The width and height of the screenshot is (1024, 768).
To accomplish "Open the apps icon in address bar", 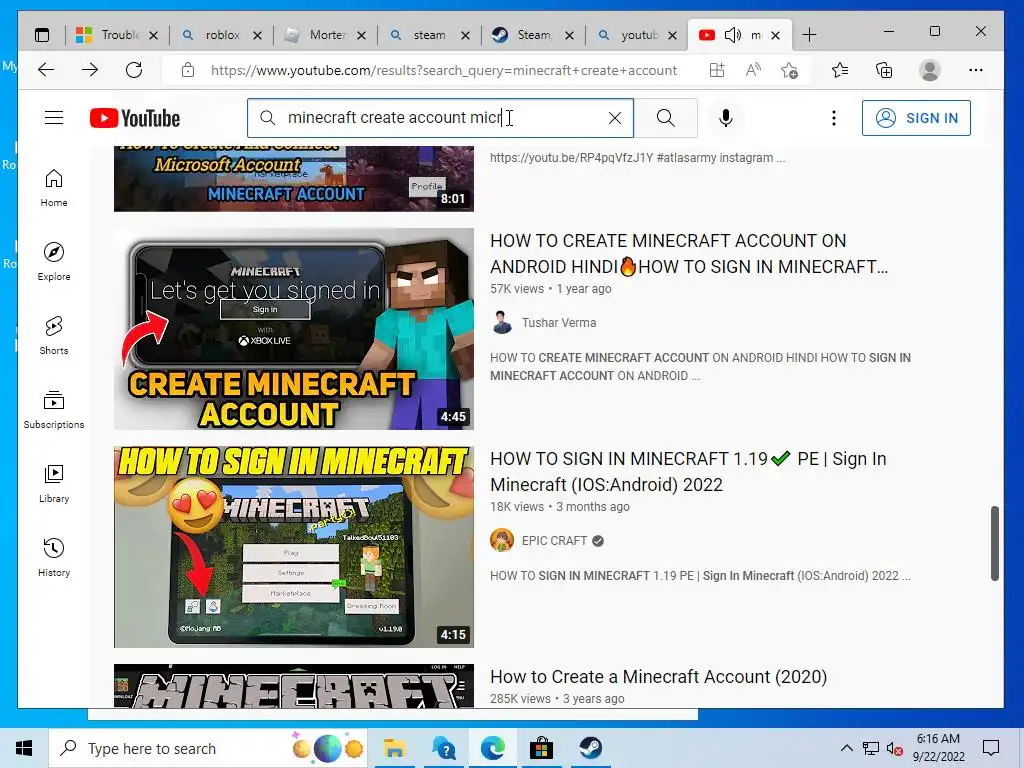I will pyautogui.click(x=717, y=70).
